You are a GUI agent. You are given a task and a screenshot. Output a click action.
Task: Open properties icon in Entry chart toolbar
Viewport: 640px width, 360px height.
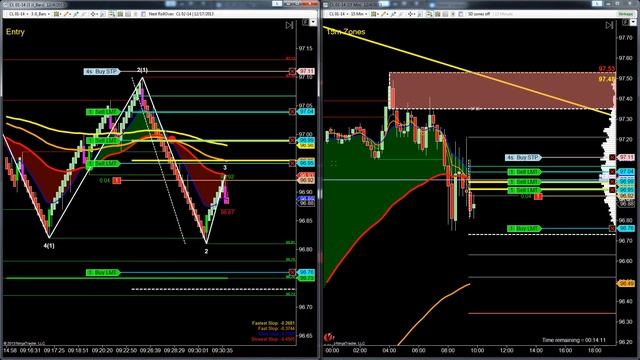pyautogui.click(x=143, y=14)
